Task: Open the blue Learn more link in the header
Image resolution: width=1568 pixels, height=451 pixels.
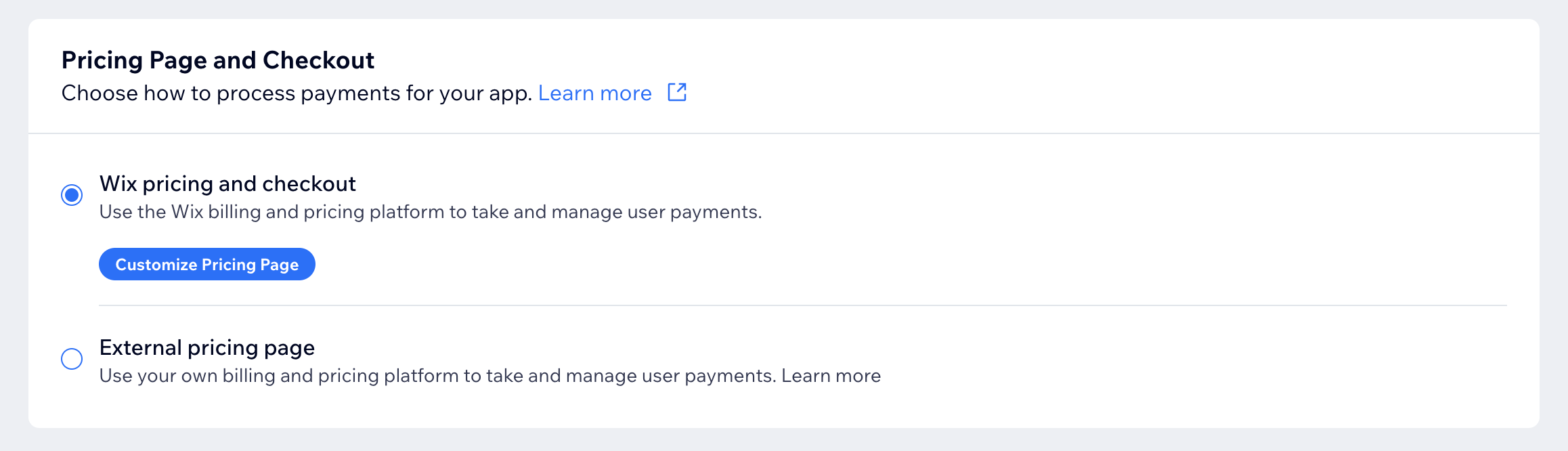Action: click(x=595, y=93)
